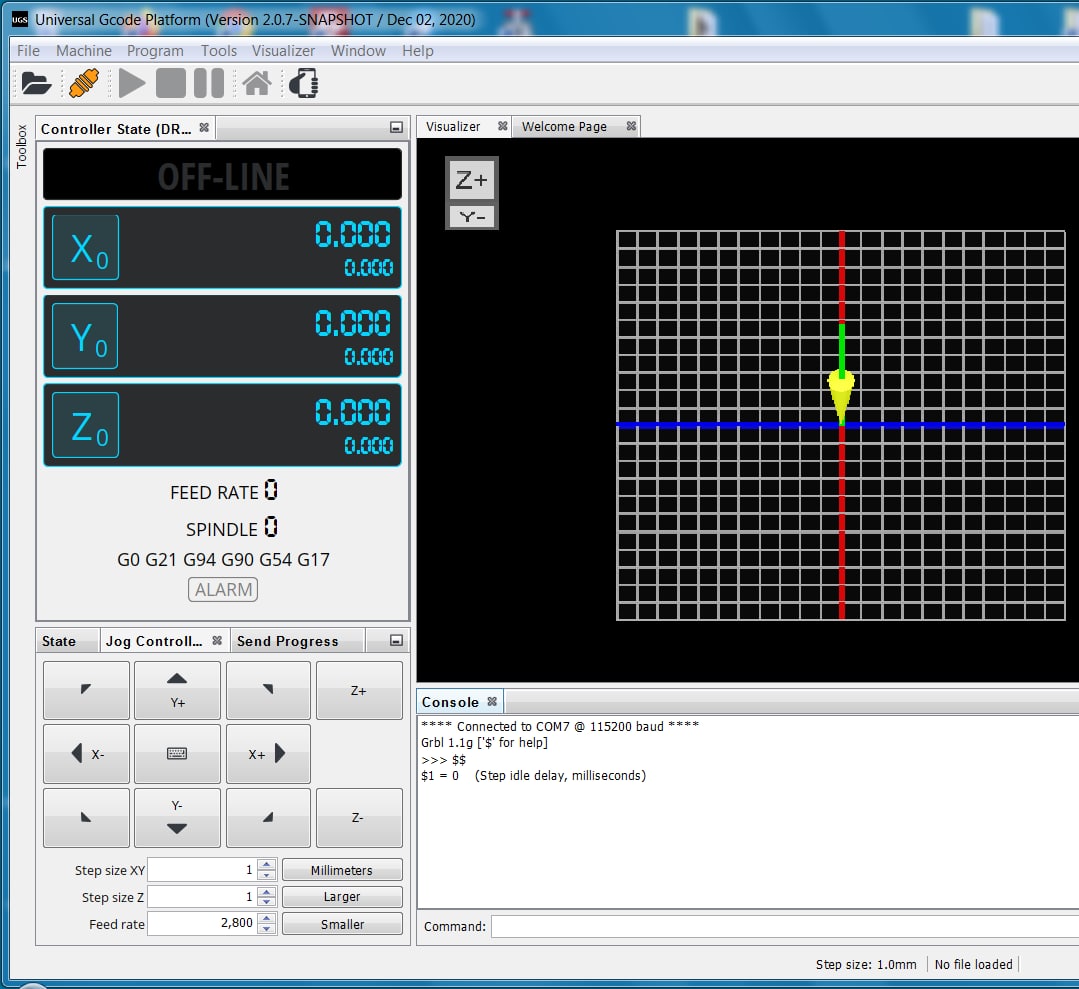This screenshot has height=989, width=1079.
Task: Click the Step size XY input field
Action: pos(202,870)
